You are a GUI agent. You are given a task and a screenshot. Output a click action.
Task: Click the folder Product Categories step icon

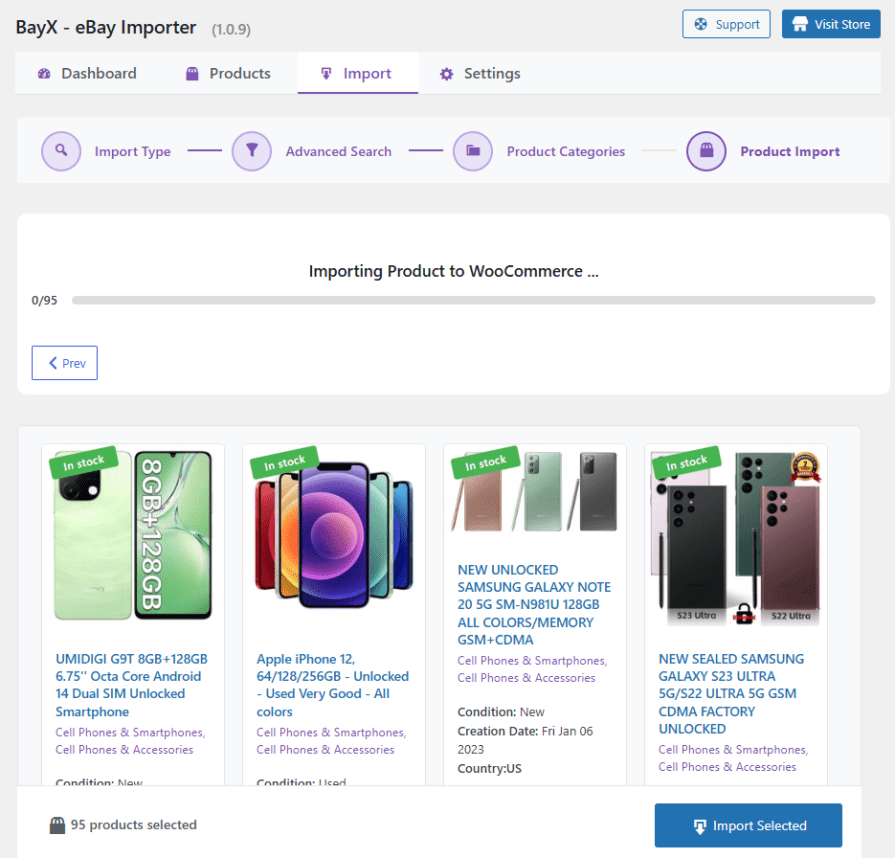(473, 151)
